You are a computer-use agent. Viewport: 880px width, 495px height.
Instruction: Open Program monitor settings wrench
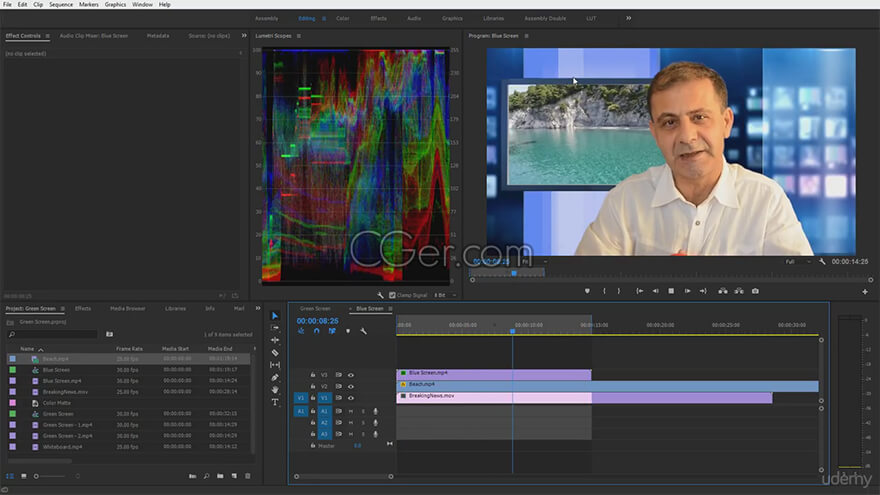(822, 262)
